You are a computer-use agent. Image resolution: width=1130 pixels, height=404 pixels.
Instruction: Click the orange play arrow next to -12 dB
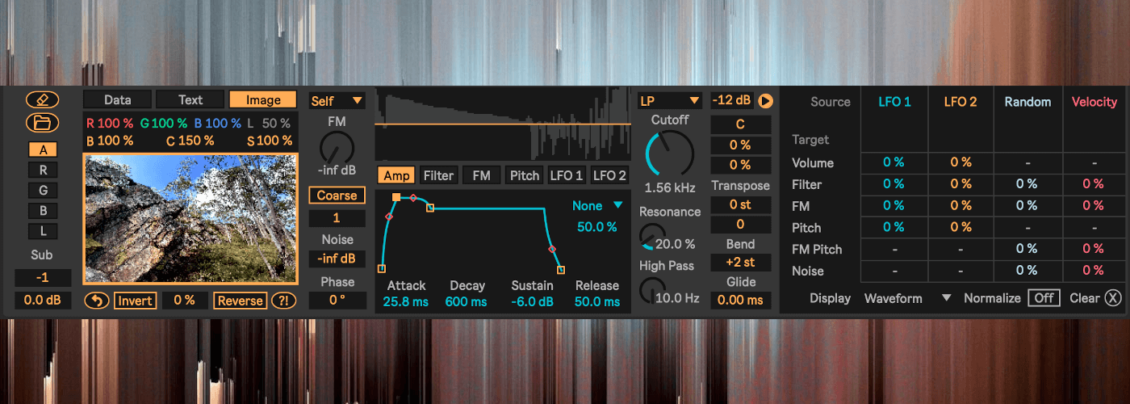765,101
